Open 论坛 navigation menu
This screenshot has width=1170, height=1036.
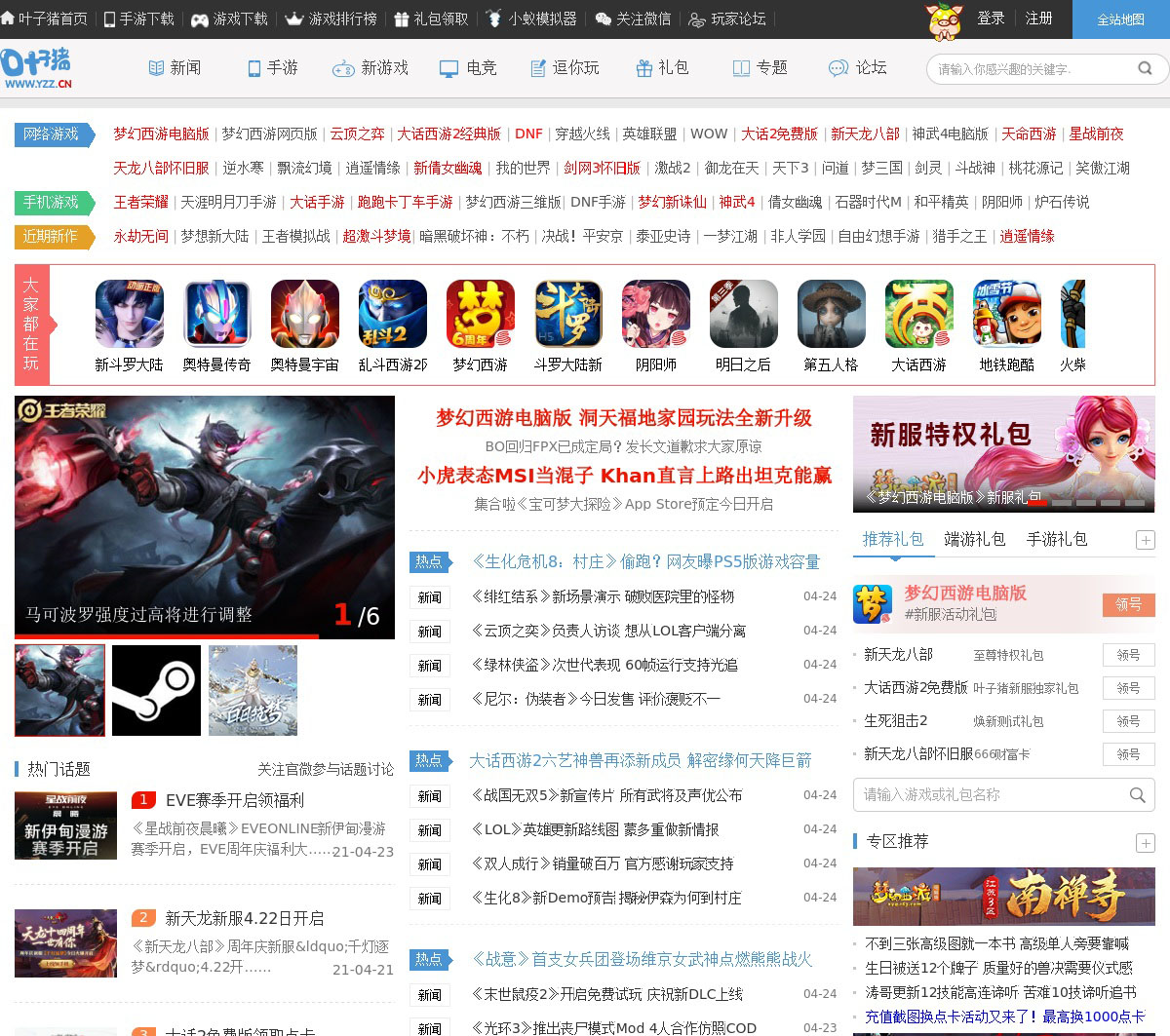(x=858, y=67)
